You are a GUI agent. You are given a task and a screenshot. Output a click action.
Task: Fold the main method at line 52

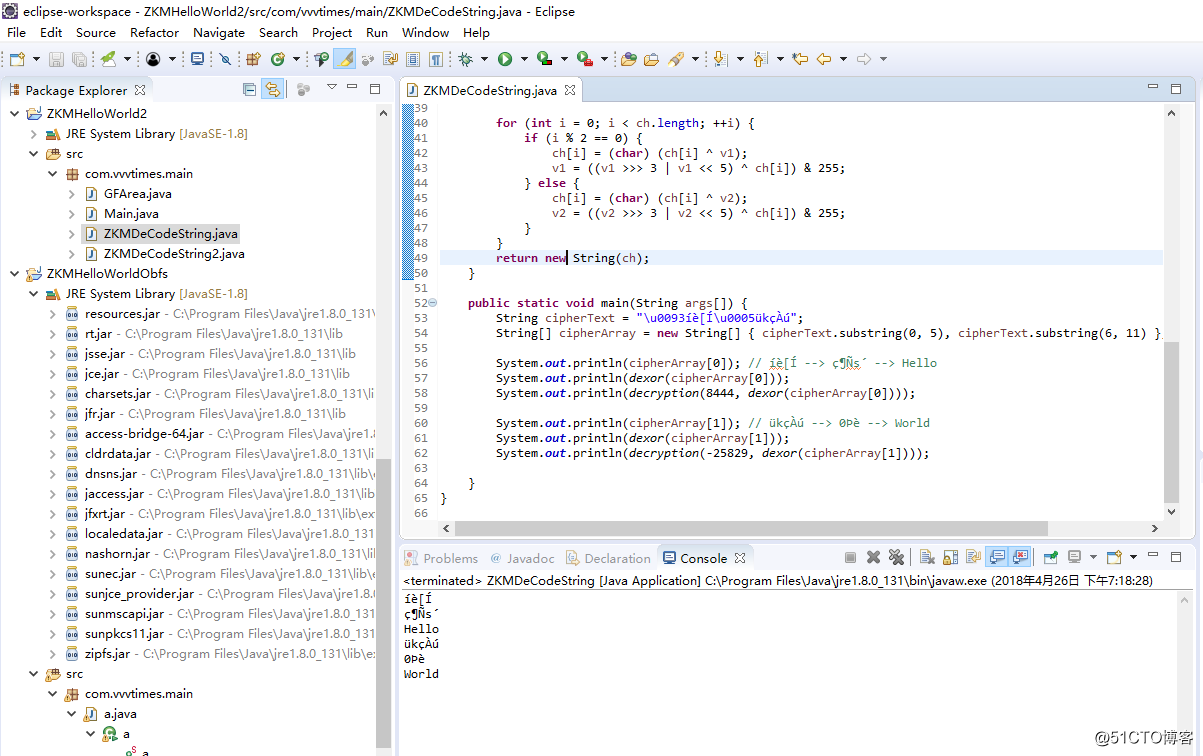pos(432,302)
